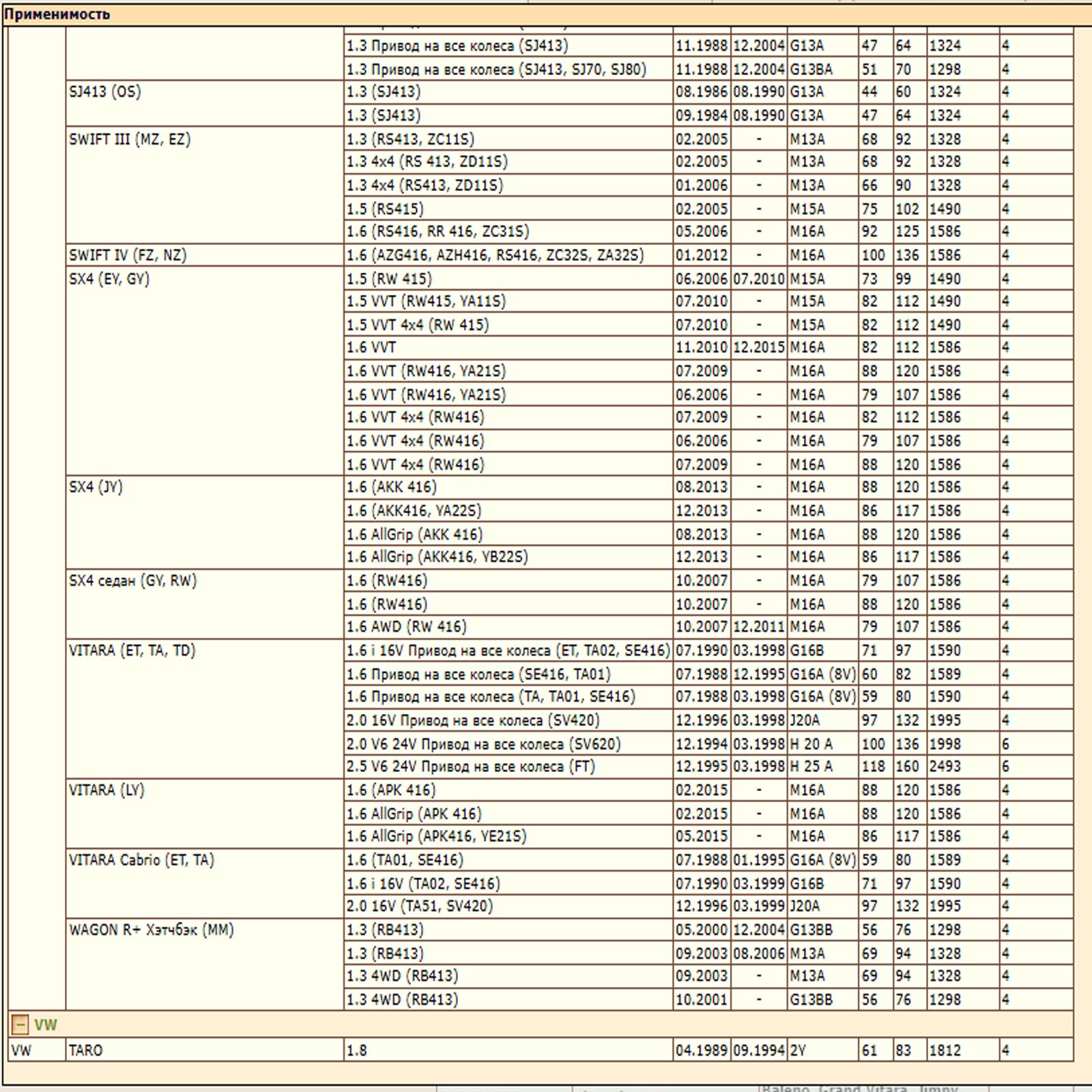The width and height of the screenshot is (1092, 1092).
Task: Select the SX4 (EV, GY) model cell
Action: (109, 278)
